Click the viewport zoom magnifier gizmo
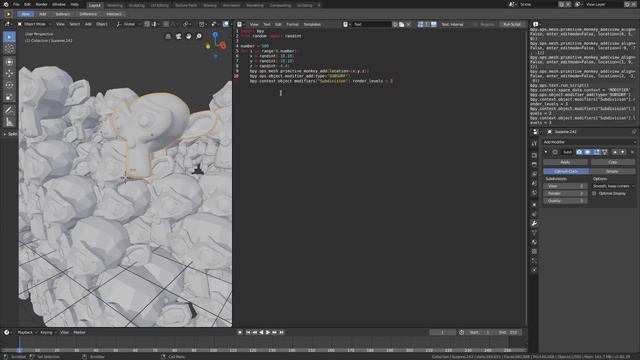The image size is (640, 360). 199,36
